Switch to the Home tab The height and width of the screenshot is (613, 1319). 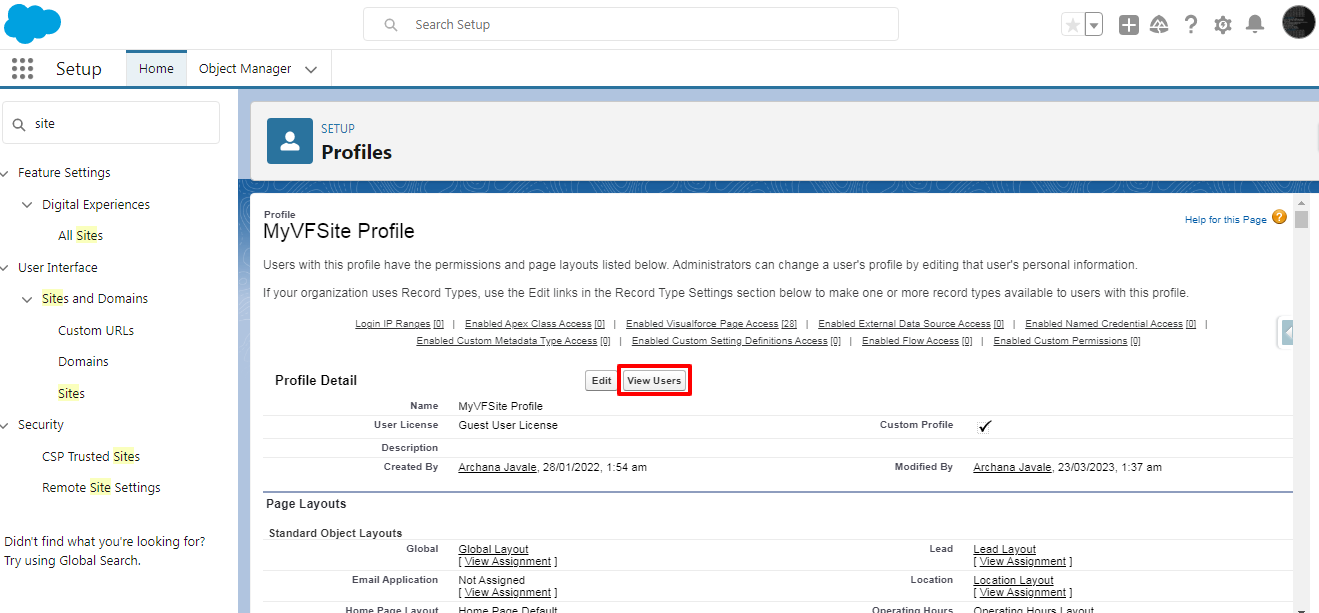click(x=156, y=69)
